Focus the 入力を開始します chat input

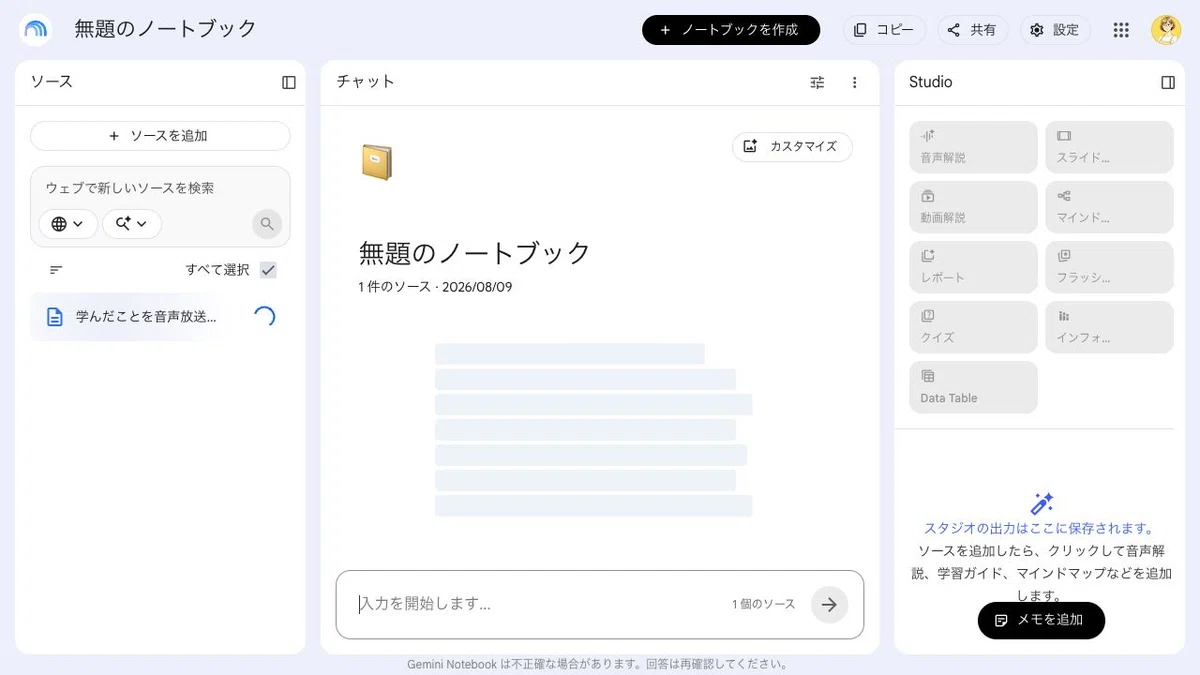click(x=540, y=604)
